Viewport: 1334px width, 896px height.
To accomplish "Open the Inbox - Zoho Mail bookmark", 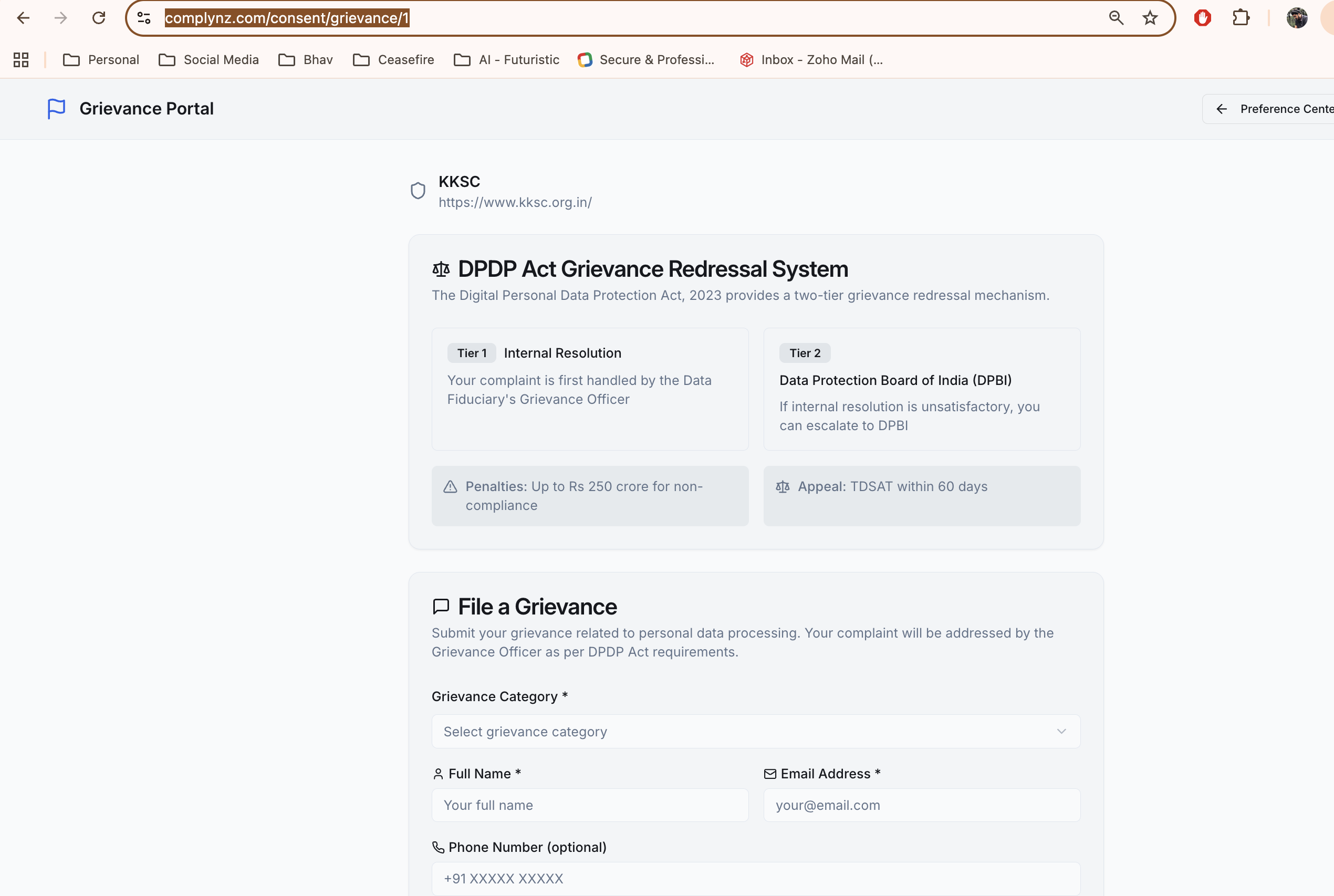I will click(811, 59).
